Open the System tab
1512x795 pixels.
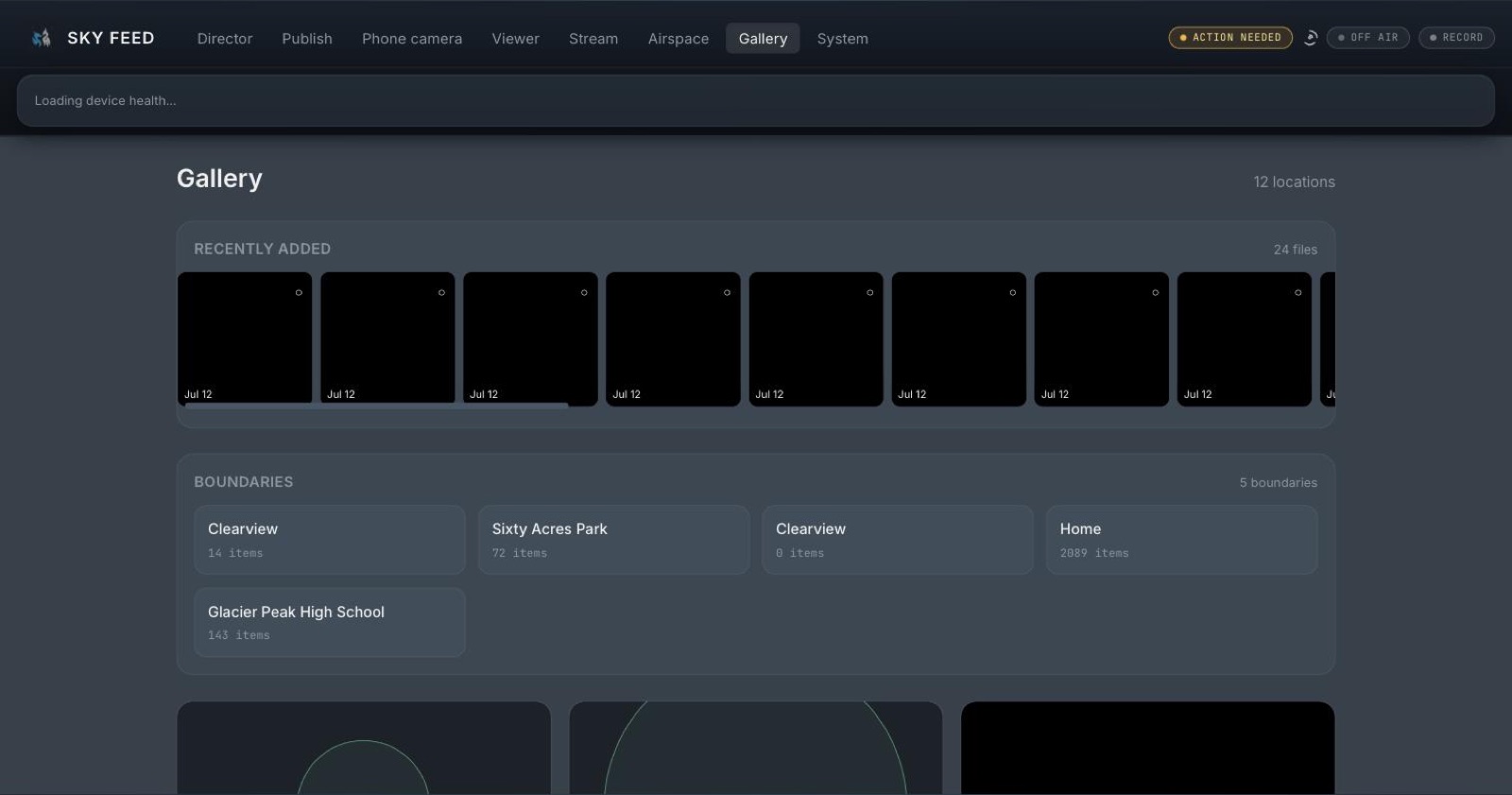pyautogui.click(x=843, y=39)
